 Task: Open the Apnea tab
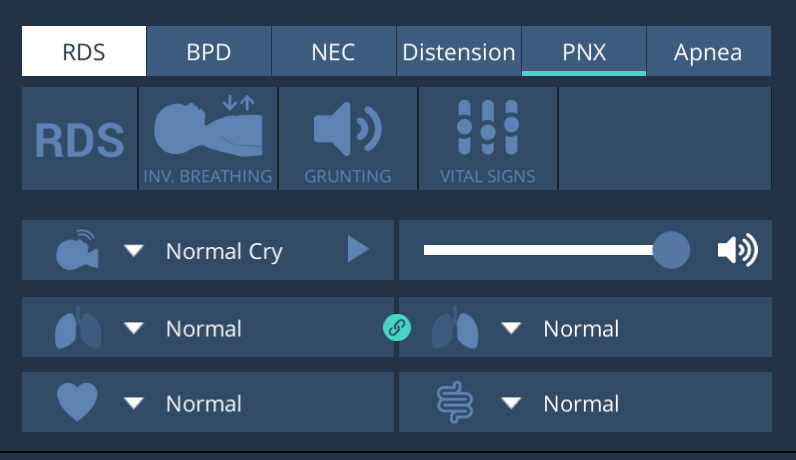point(708,52)
